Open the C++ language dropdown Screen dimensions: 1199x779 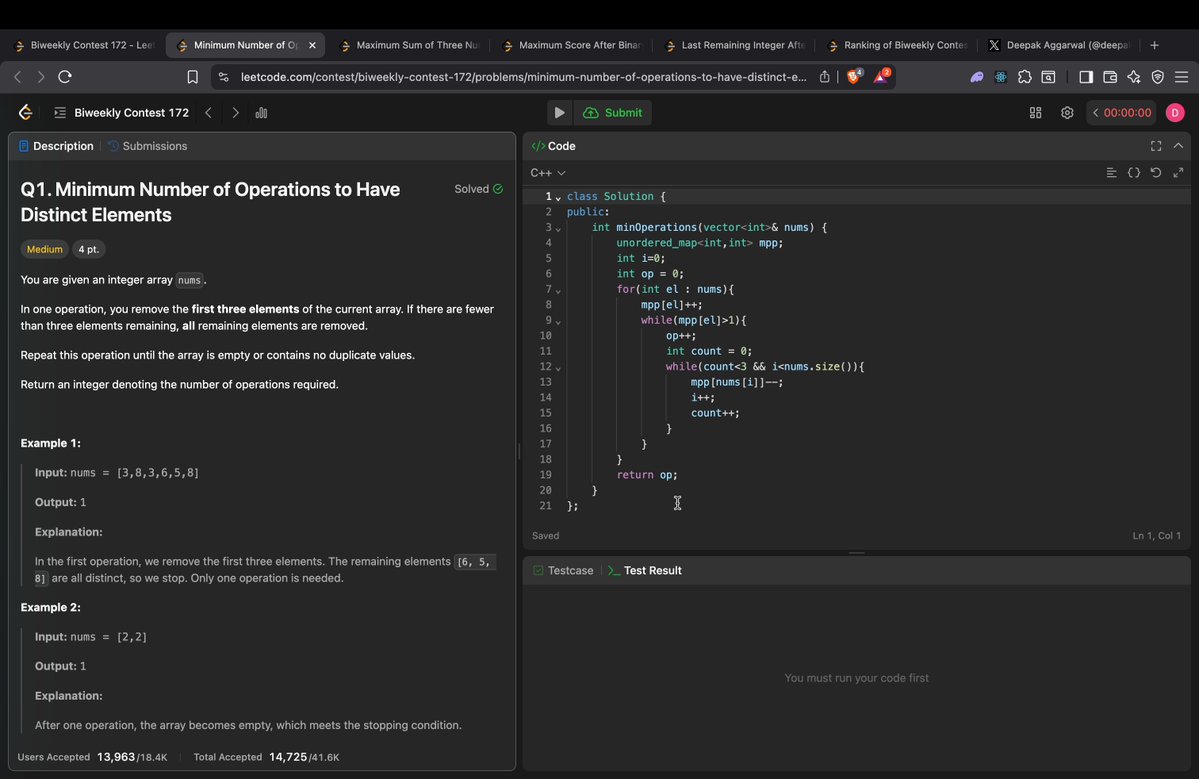548,173
